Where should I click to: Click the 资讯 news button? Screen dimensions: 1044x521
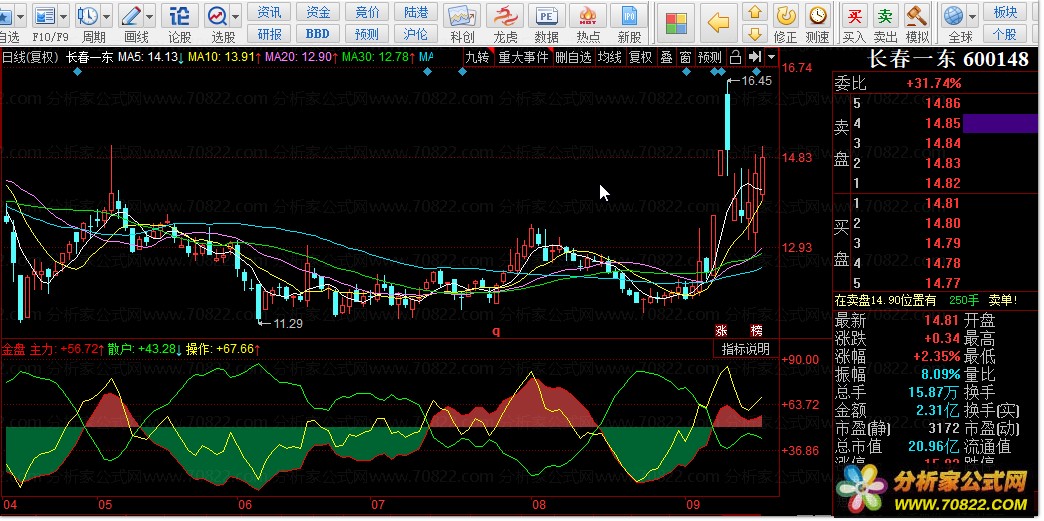coord(269,12)
